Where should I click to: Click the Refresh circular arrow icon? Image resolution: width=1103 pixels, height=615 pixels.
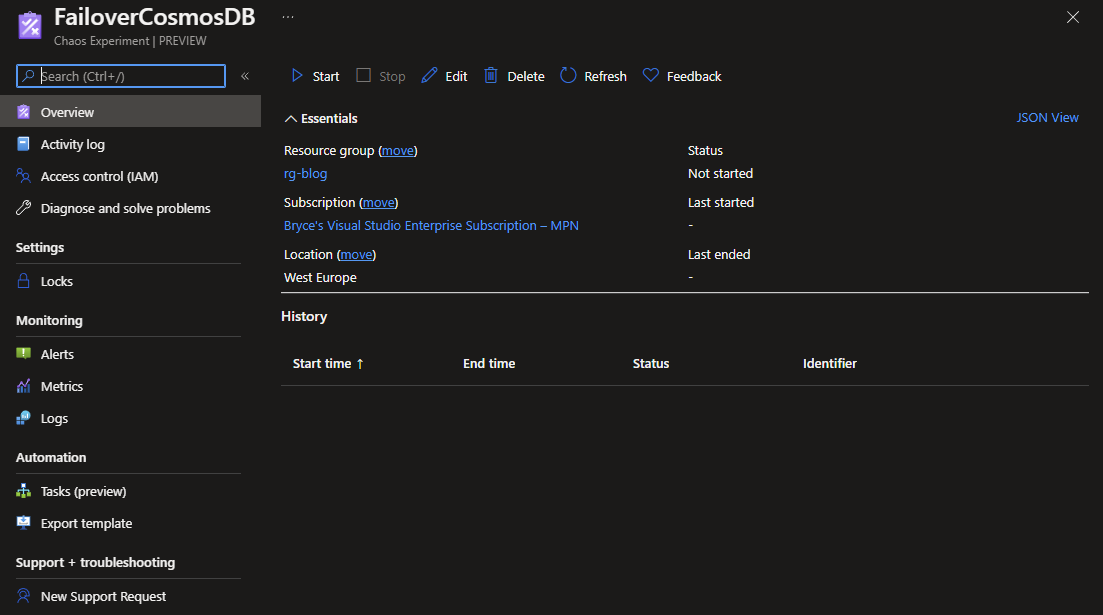pos(568,76)
